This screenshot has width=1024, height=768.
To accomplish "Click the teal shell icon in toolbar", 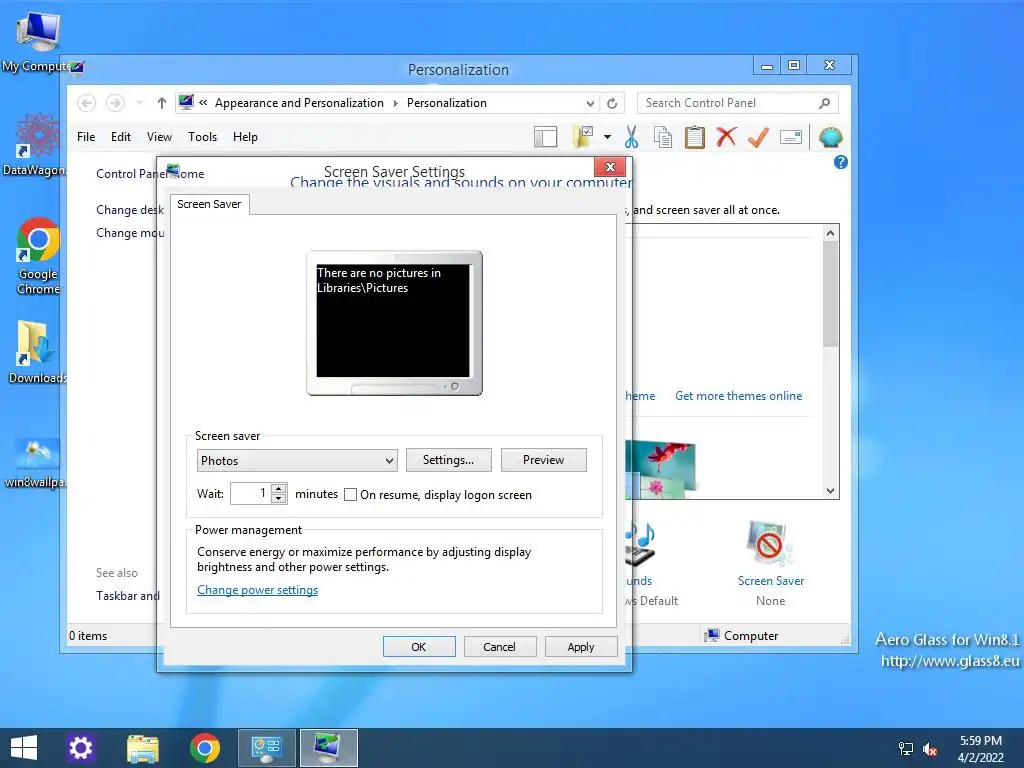I will (831, 137).
